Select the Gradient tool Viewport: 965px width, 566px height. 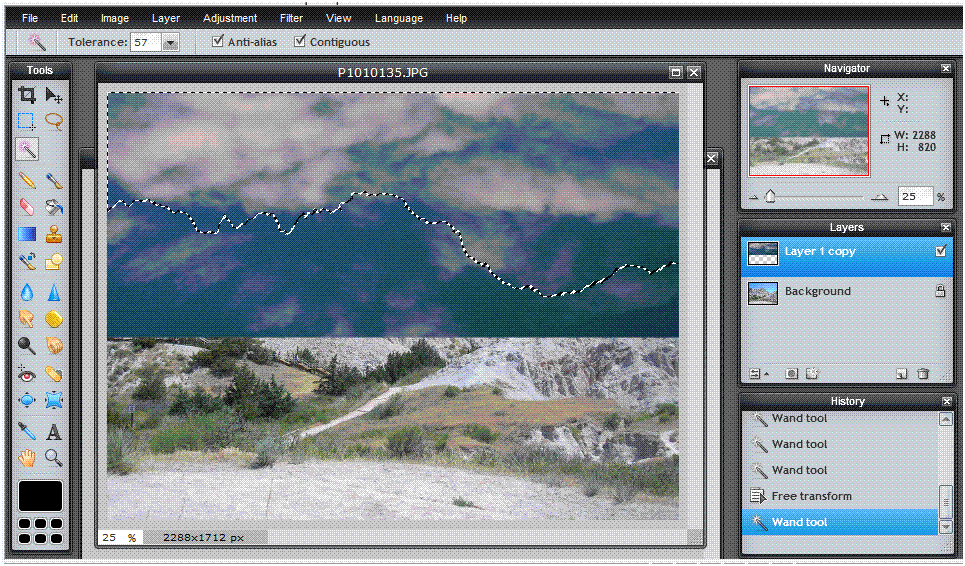(x=27, y=235)
